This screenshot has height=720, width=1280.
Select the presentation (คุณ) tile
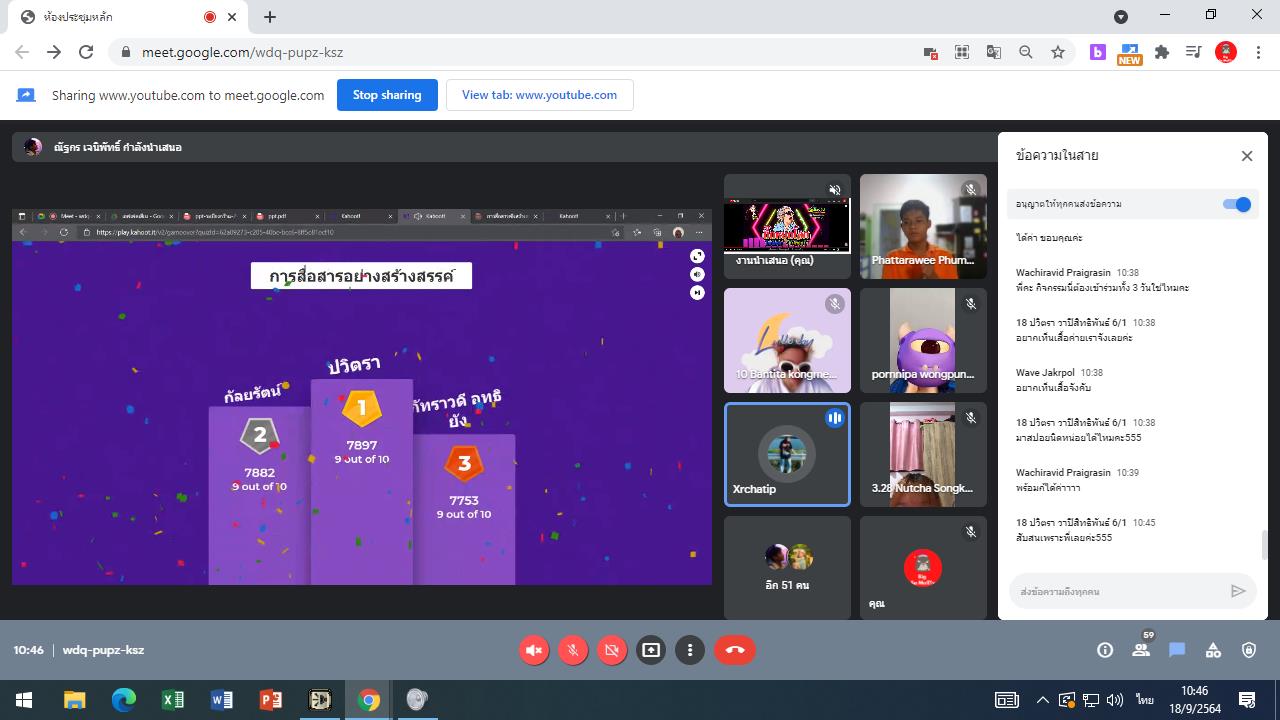coord(787,226)
